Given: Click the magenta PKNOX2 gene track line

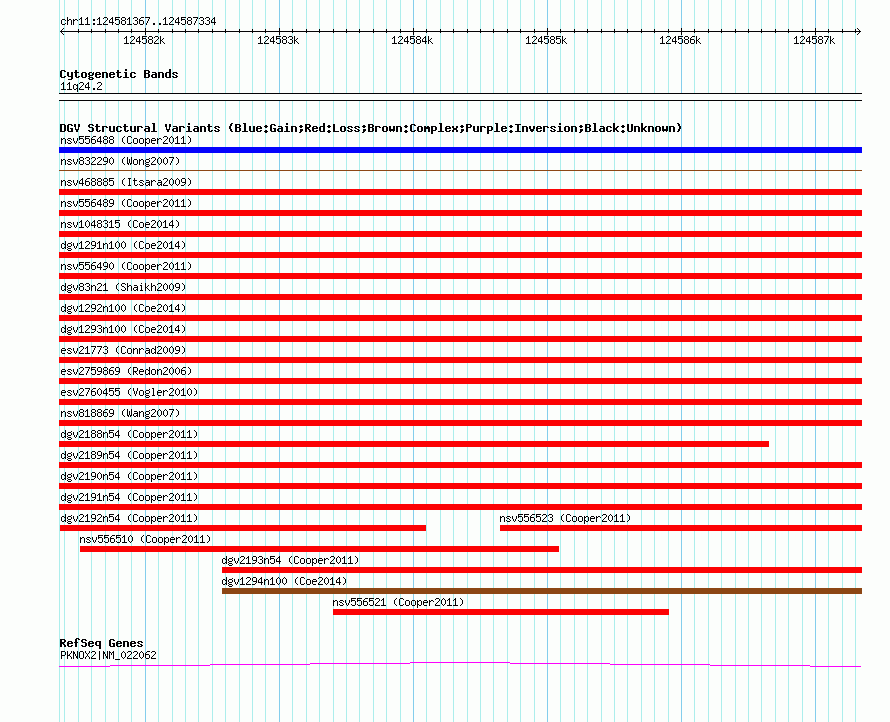Looking at the screenshot, I should coord(460,664).
